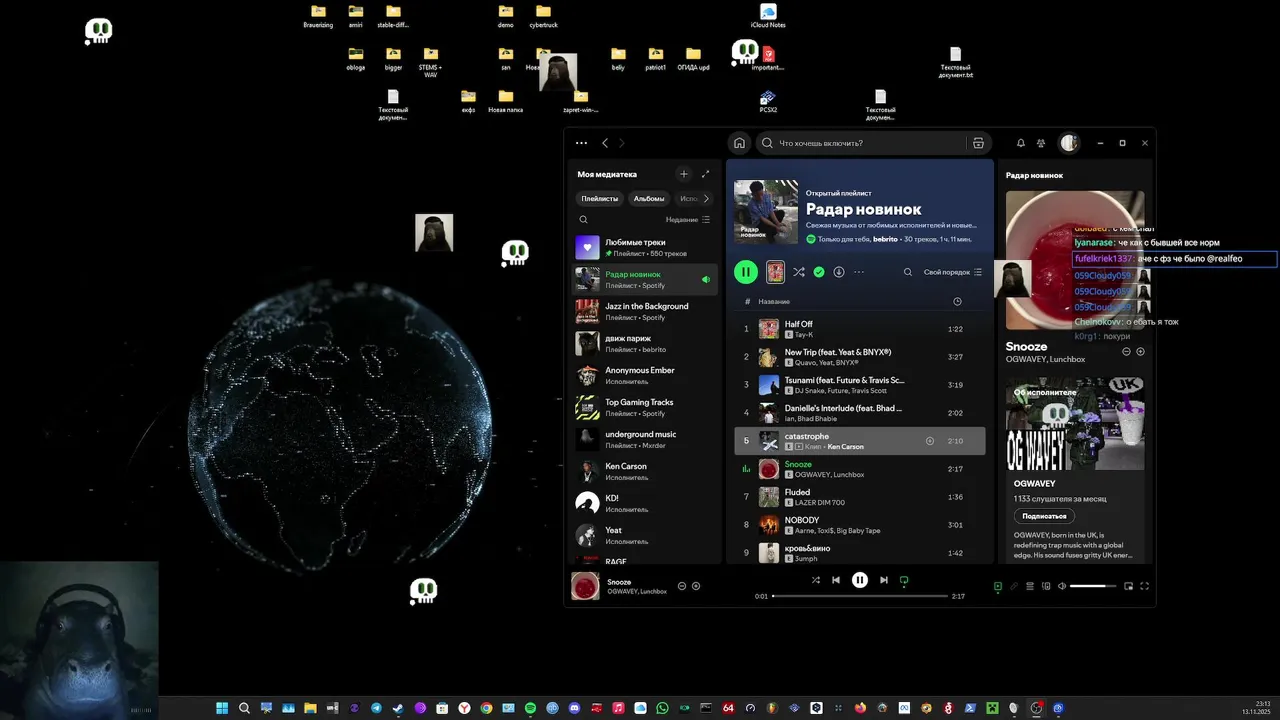
Task: Open the three-dots Spotify app menu
Action: (x=581, y=143)
